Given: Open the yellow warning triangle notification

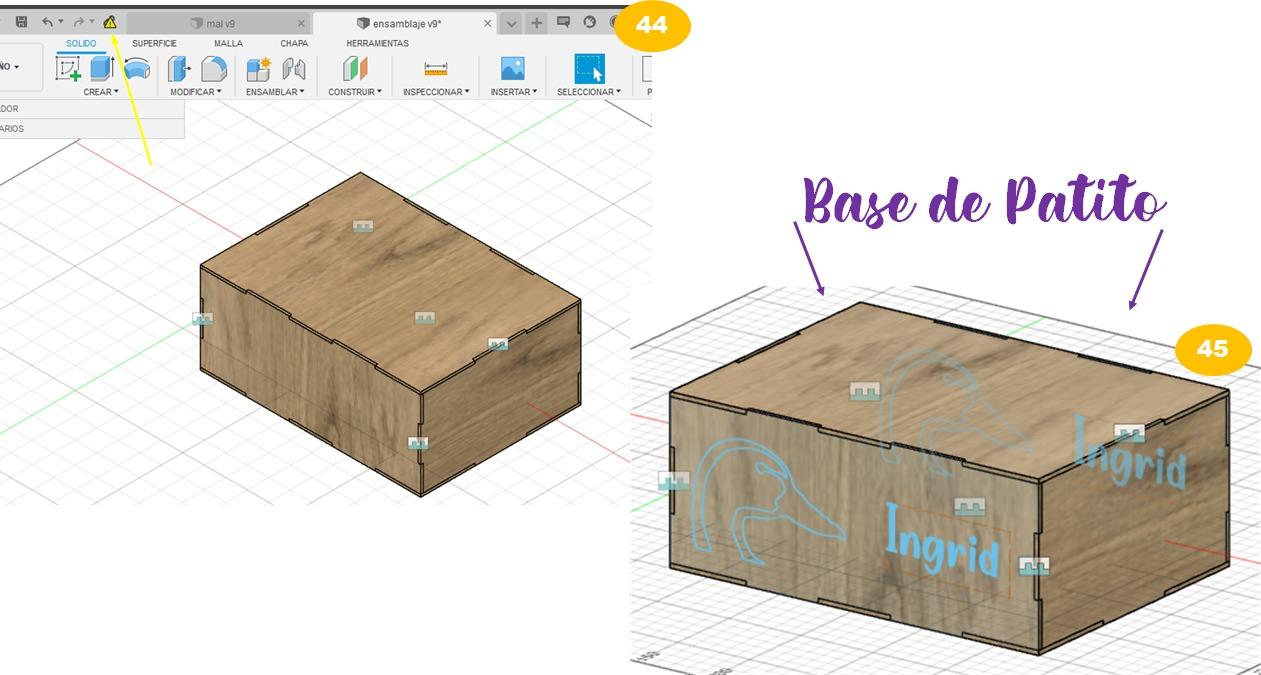Looking at the screenshot, I should click(110, 22).
